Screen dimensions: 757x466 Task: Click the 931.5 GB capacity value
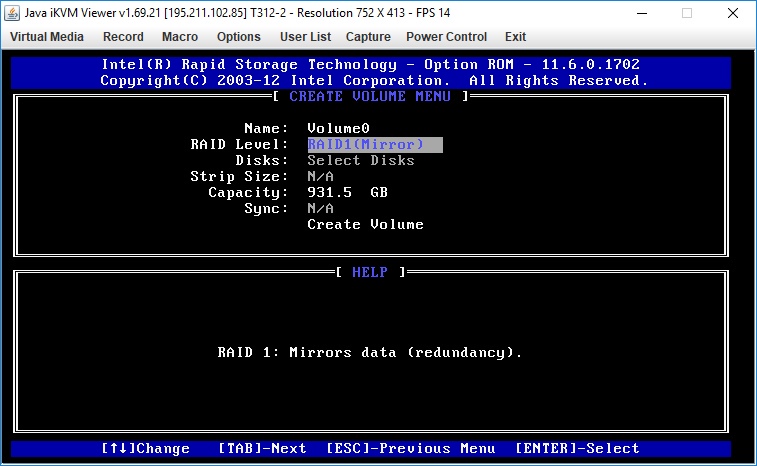point(348,192)
